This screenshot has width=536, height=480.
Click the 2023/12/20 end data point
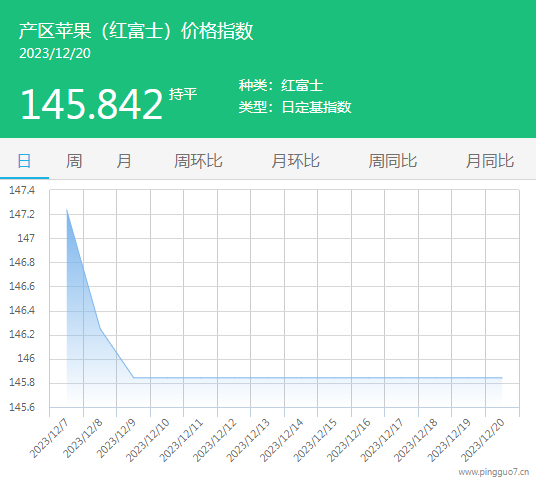coord(502,378)
